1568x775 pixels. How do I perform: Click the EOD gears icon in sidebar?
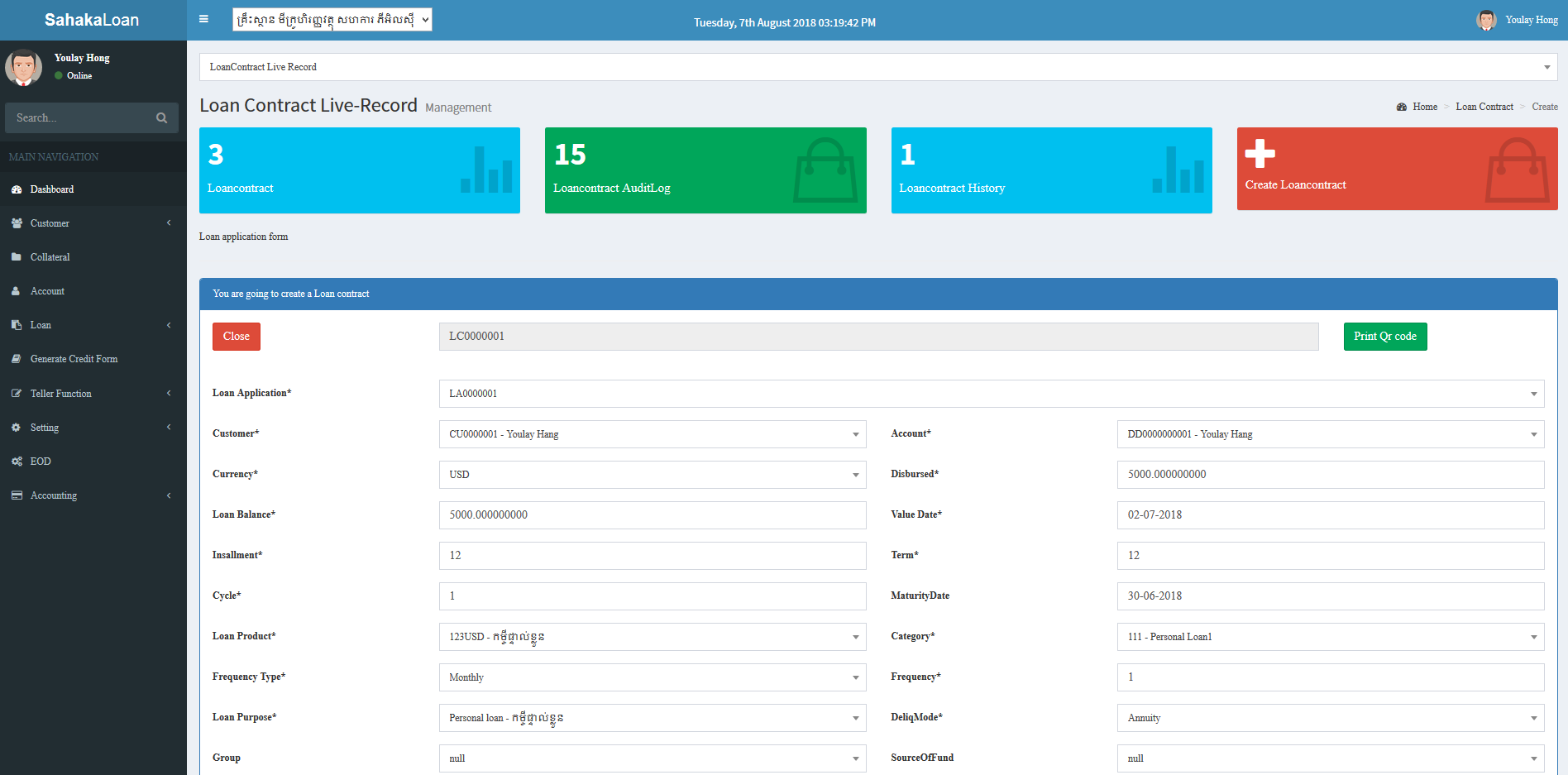click(x=17, y=462)
